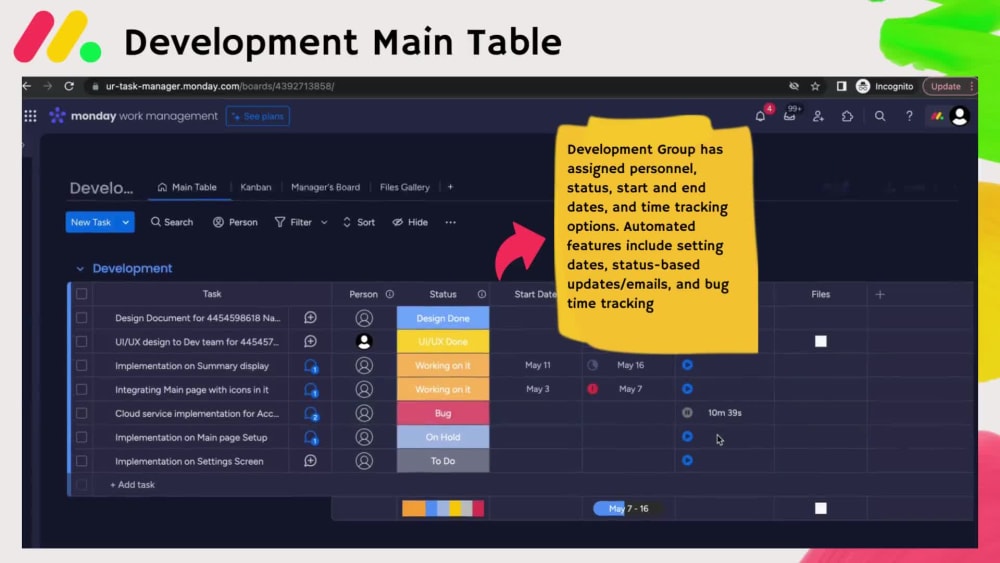Collapse the Development group

tap(80, 268)
